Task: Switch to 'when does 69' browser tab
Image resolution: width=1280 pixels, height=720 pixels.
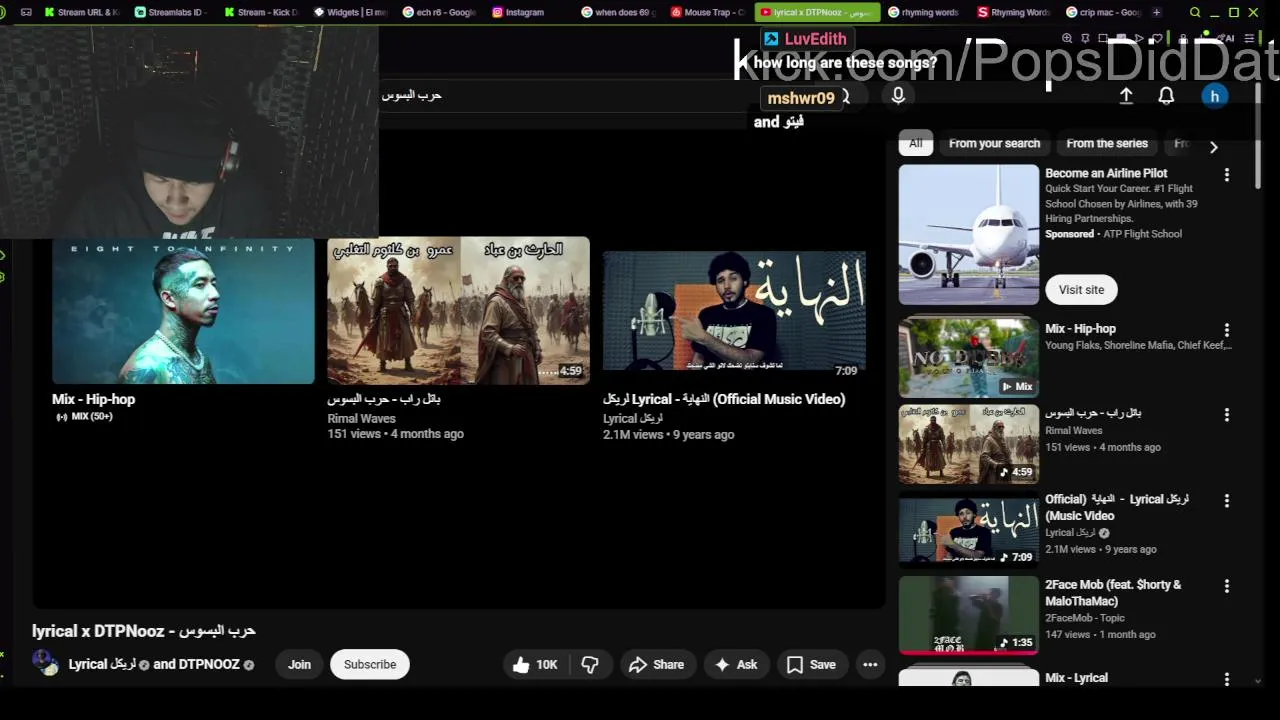Action: tap(617, 12)
